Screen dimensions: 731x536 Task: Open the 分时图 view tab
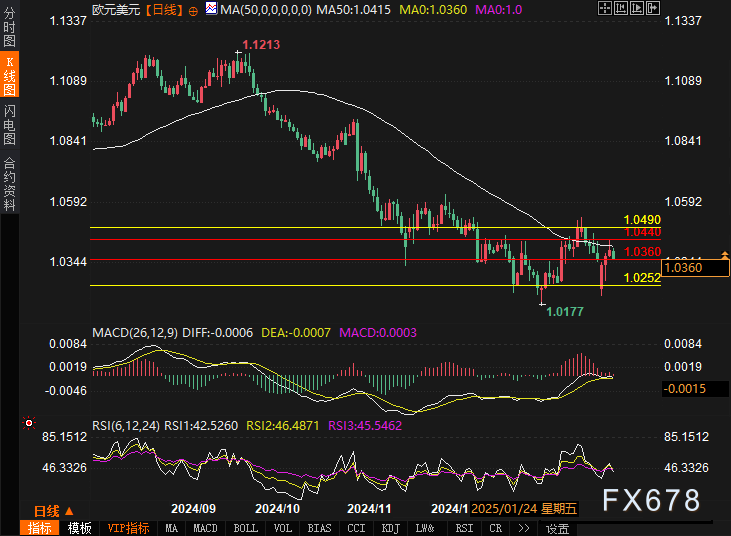click(9, 26)
